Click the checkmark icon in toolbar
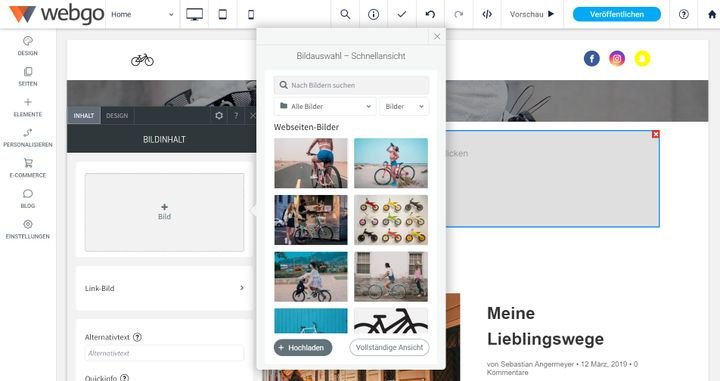Screen dimensions: 720x381 tap(402, 14)
